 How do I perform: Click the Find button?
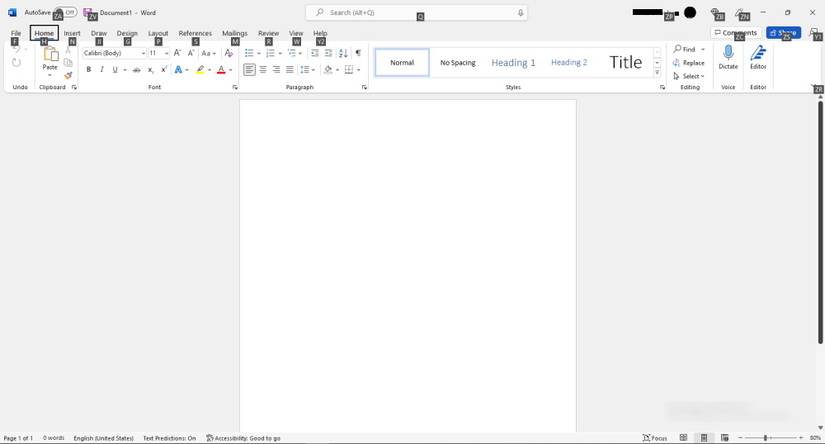coord(685,49)
